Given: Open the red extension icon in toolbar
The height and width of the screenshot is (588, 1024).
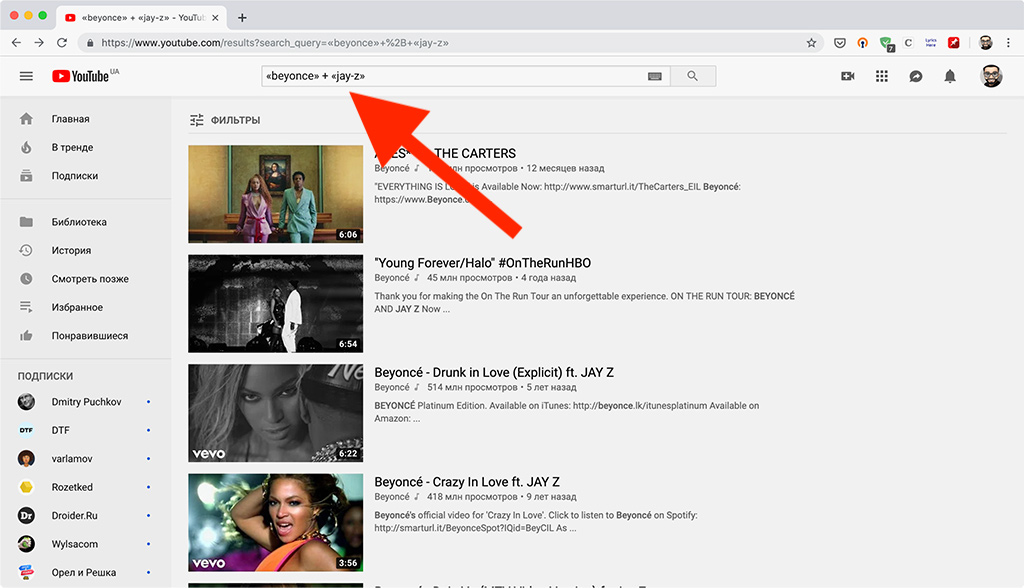Looking at the screenshot, I should click(x=953, y=42).
